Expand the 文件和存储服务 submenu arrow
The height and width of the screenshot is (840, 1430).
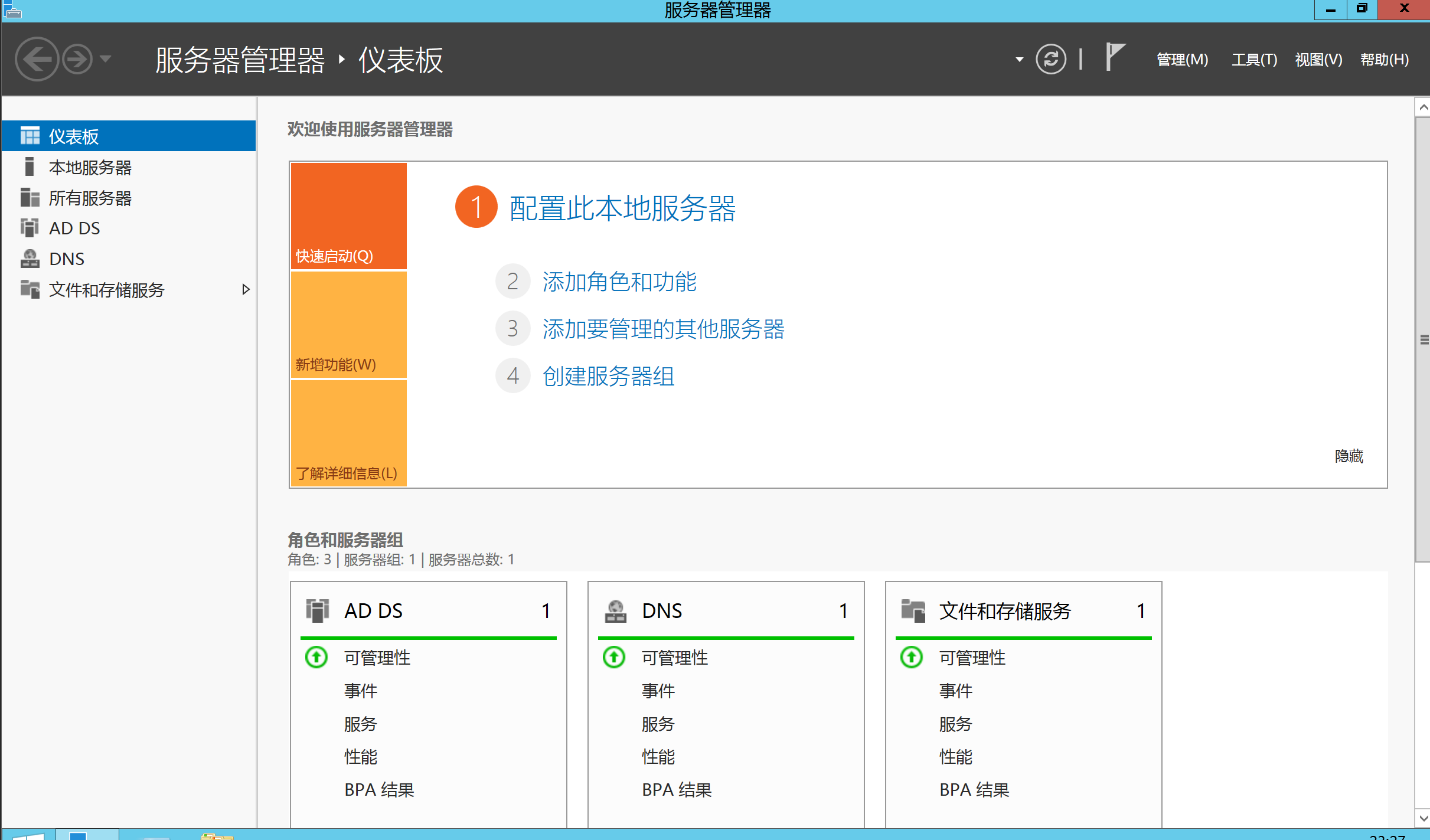[x=246, y=289]
